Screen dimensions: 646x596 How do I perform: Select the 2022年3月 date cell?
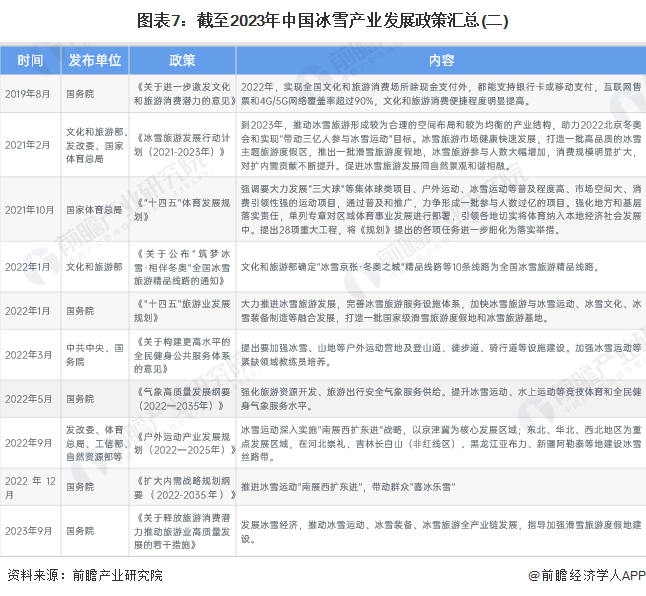point(28,355)
